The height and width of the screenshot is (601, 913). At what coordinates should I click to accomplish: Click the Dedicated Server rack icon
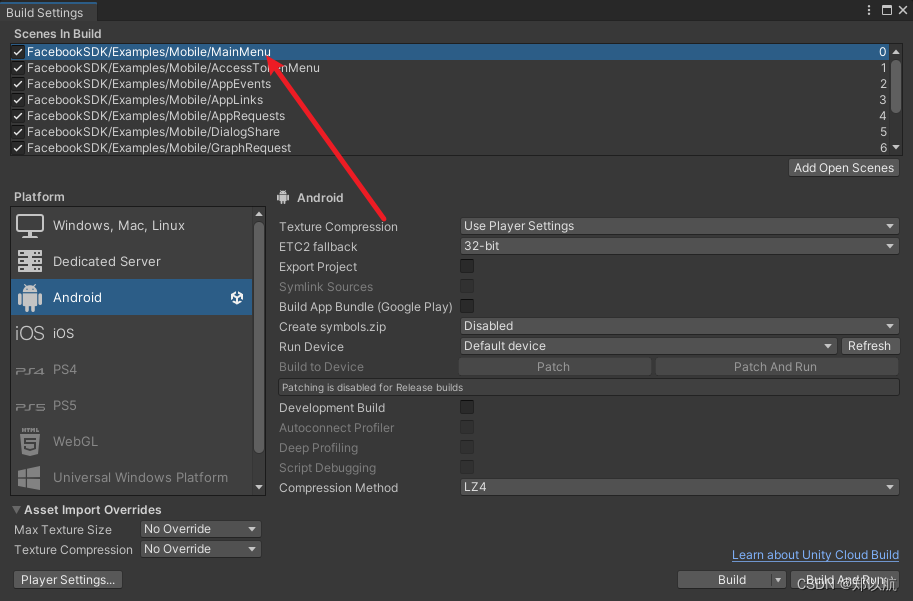(x=30, y=261)
